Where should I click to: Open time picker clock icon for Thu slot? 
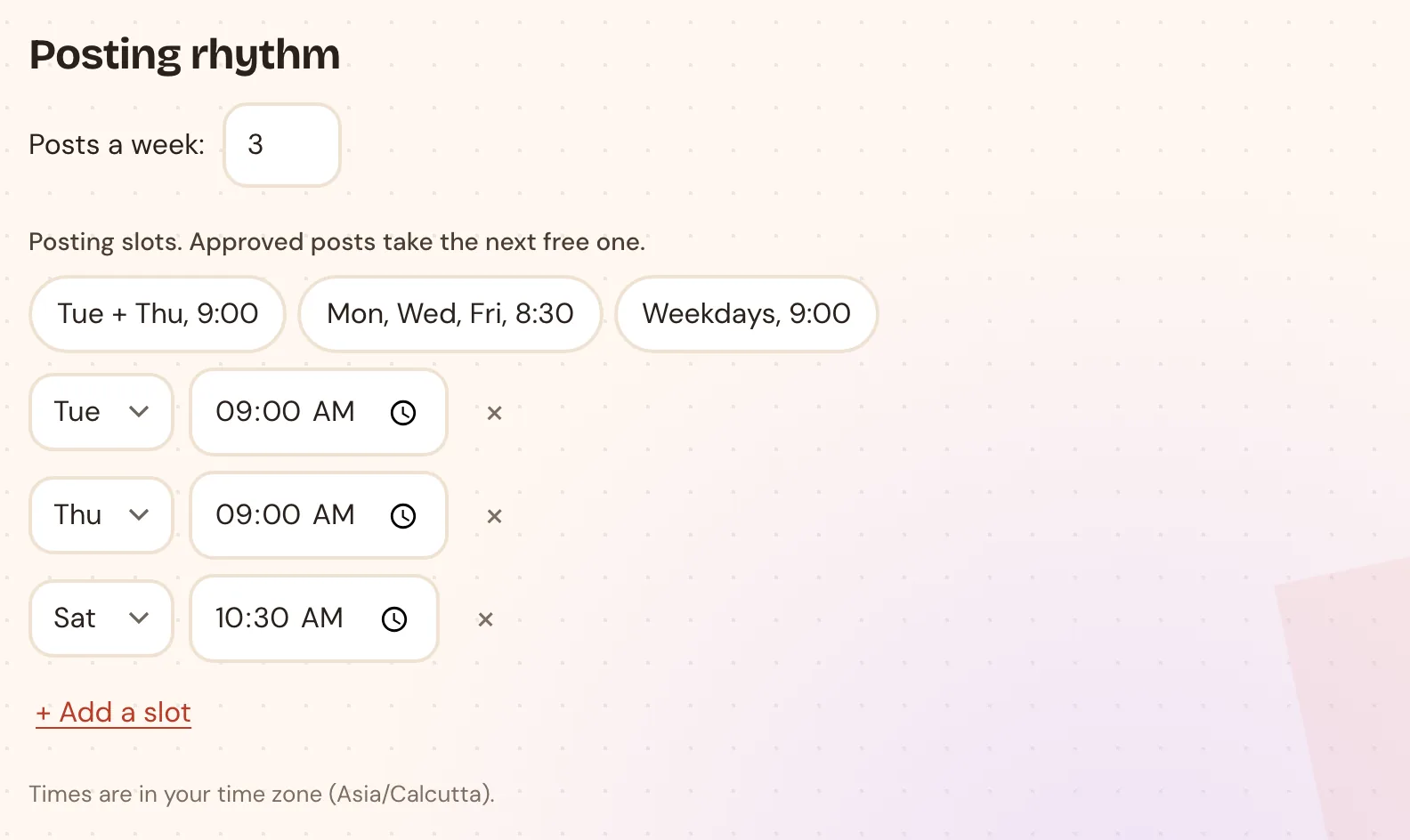tap(403, 516)
